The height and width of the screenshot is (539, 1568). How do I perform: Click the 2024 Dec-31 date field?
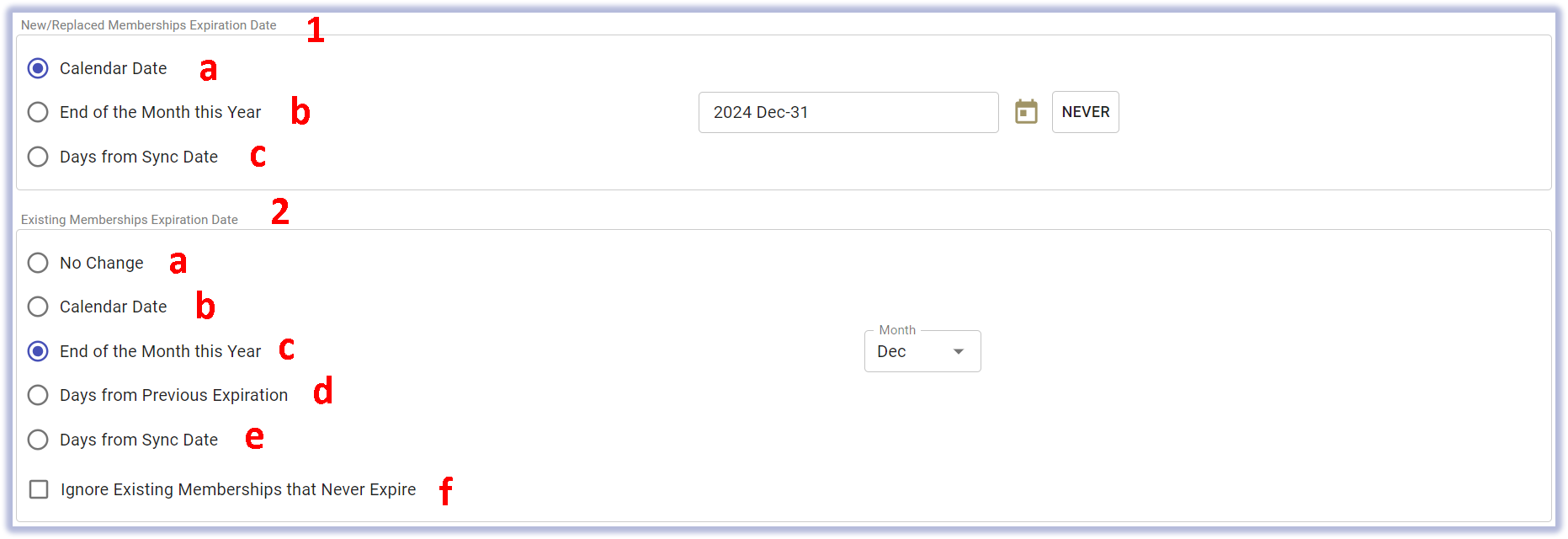pos(848,112)
